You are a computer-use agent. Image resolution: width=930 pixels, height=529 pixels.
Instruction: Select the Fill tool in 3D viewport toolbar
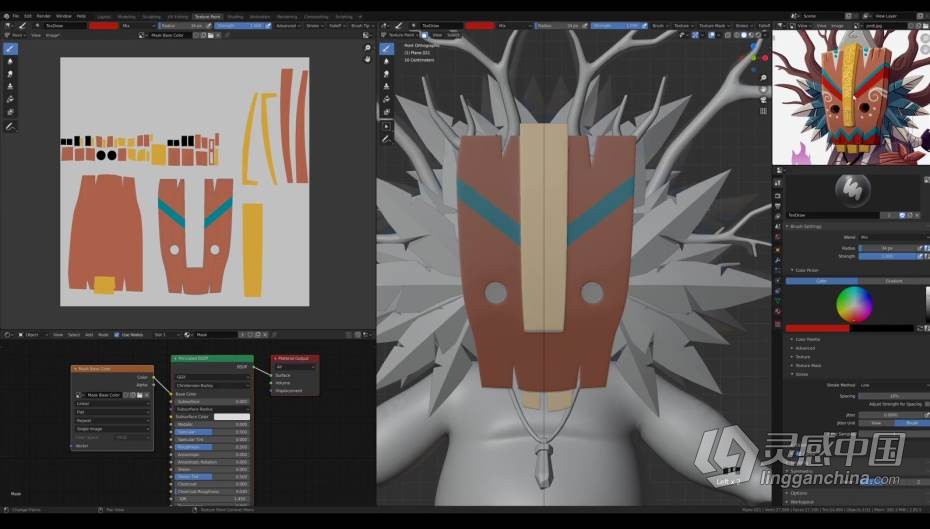387,99
